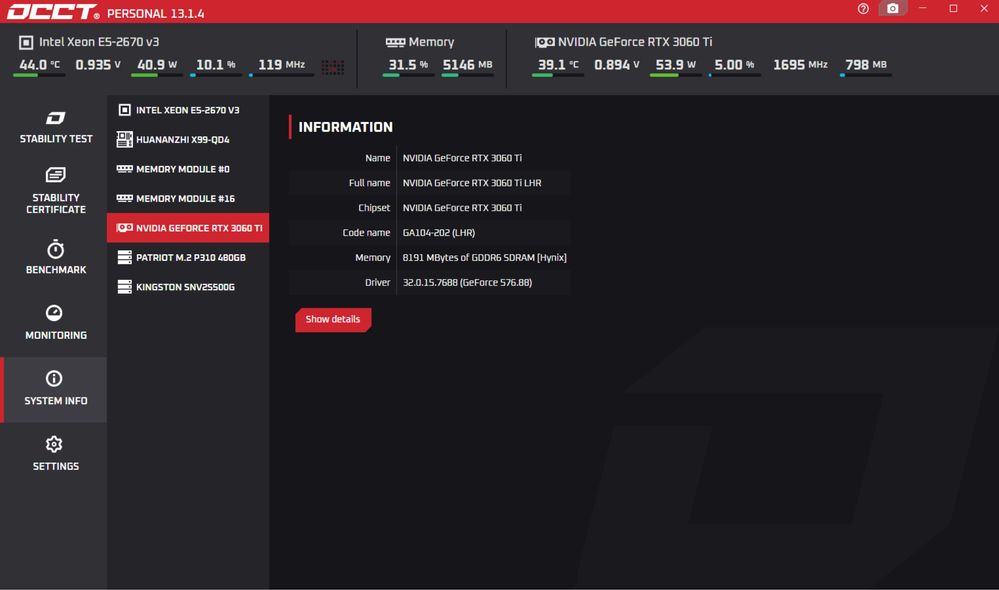Select NVIDIA GeForce RTX 3060 Ti device entry
Viewport: 999px width, 590px height.
pos(188,227)
